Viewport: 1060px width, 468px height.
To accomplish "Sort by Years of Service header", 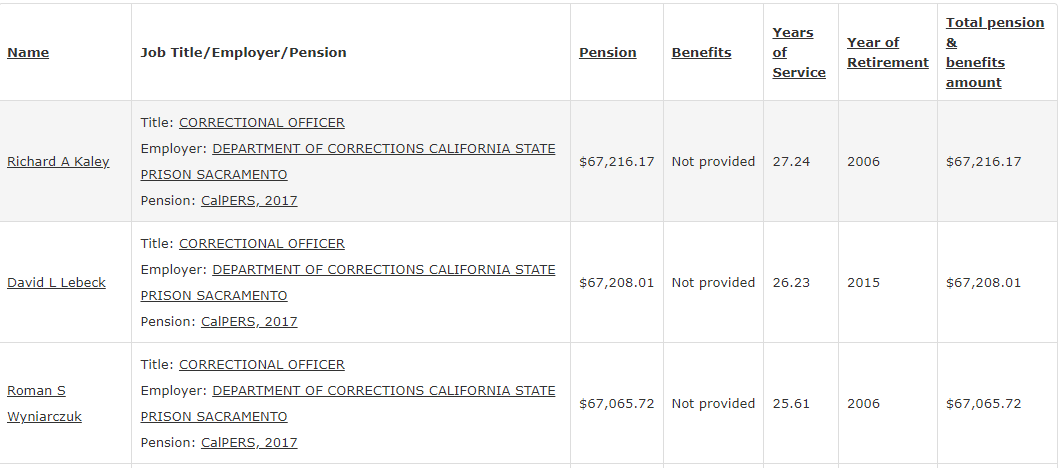I will [x=798, y=53].
